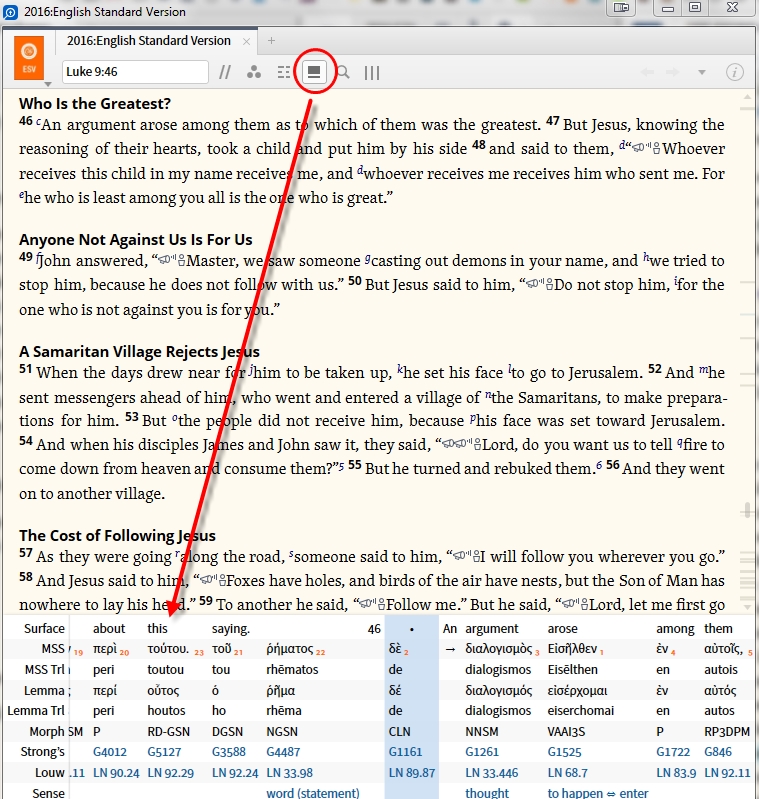Click the 'Lemma Trl' row label

[x=36, y=710]
